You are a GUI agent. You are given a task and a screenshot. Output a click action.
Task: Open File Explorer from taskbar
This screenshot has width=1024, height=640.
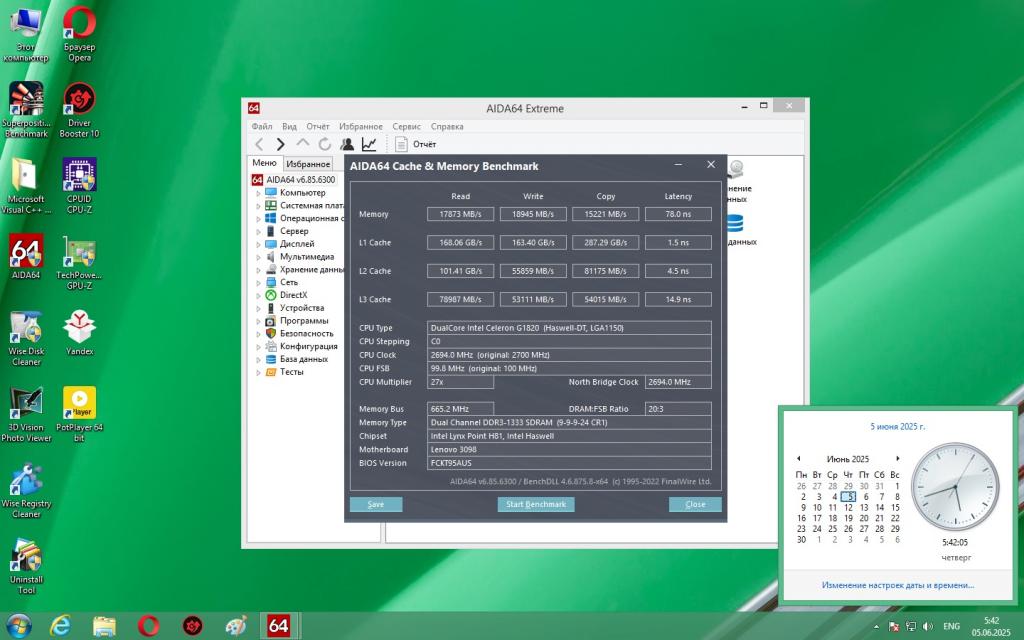click(x=104, y=626)
